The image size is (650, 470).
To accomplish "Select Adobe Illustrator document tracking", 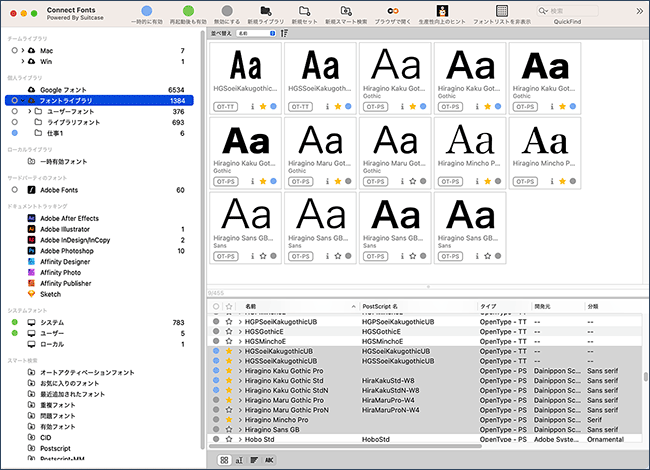I will point(65,229).
